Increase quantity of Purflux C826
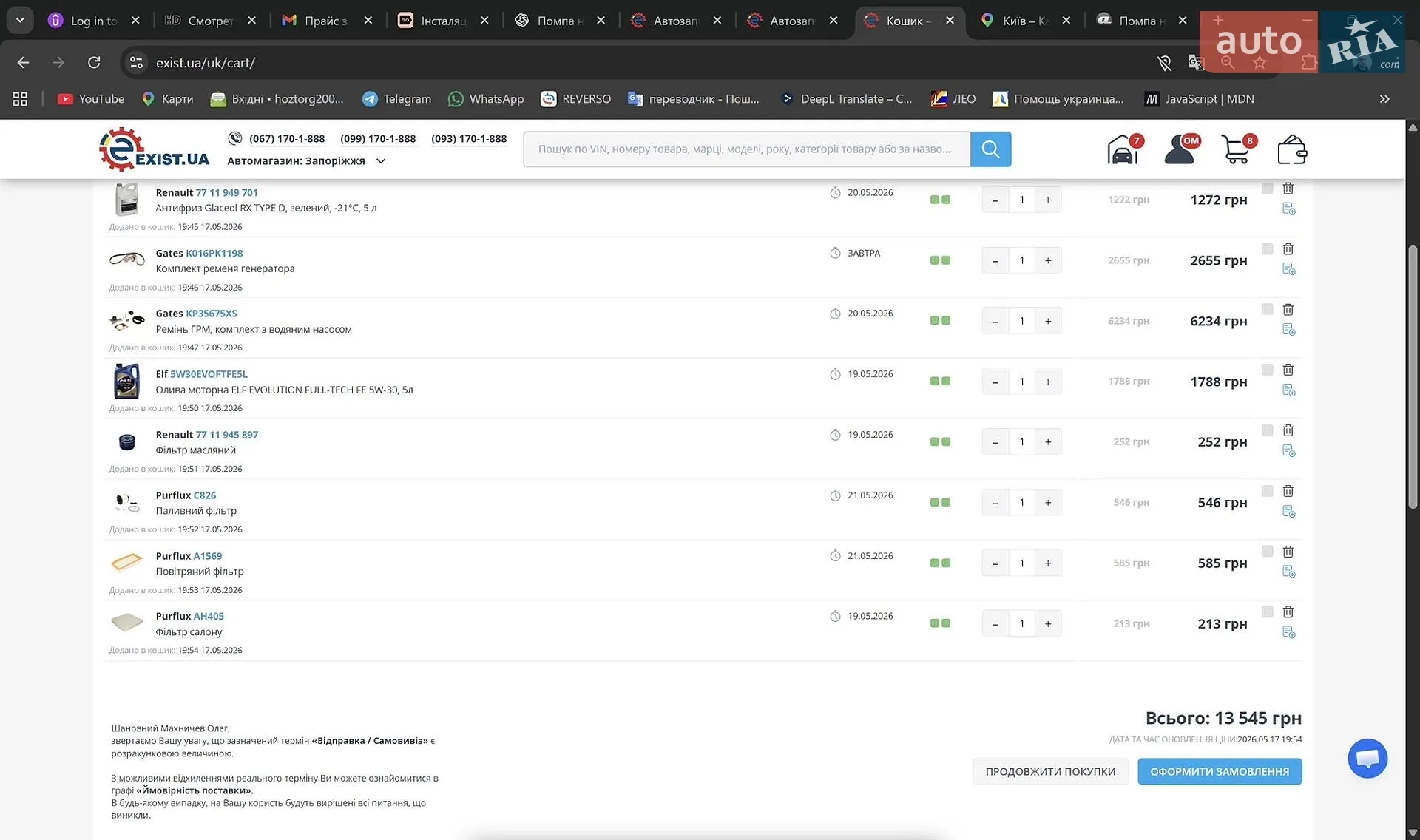Viewport: 1420px width, 840px height. [x=1048, y=503]
